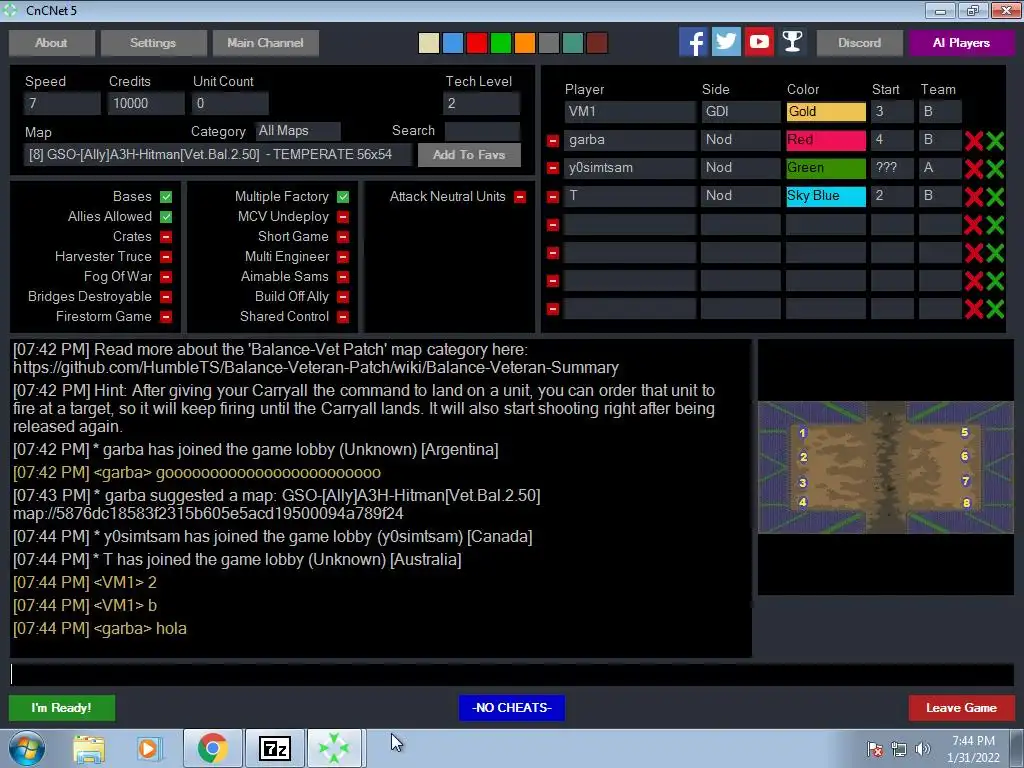This screenshot has height=768, width=1024.
Task: Open the Facebook link icon
Action: (x=693, y=42)
